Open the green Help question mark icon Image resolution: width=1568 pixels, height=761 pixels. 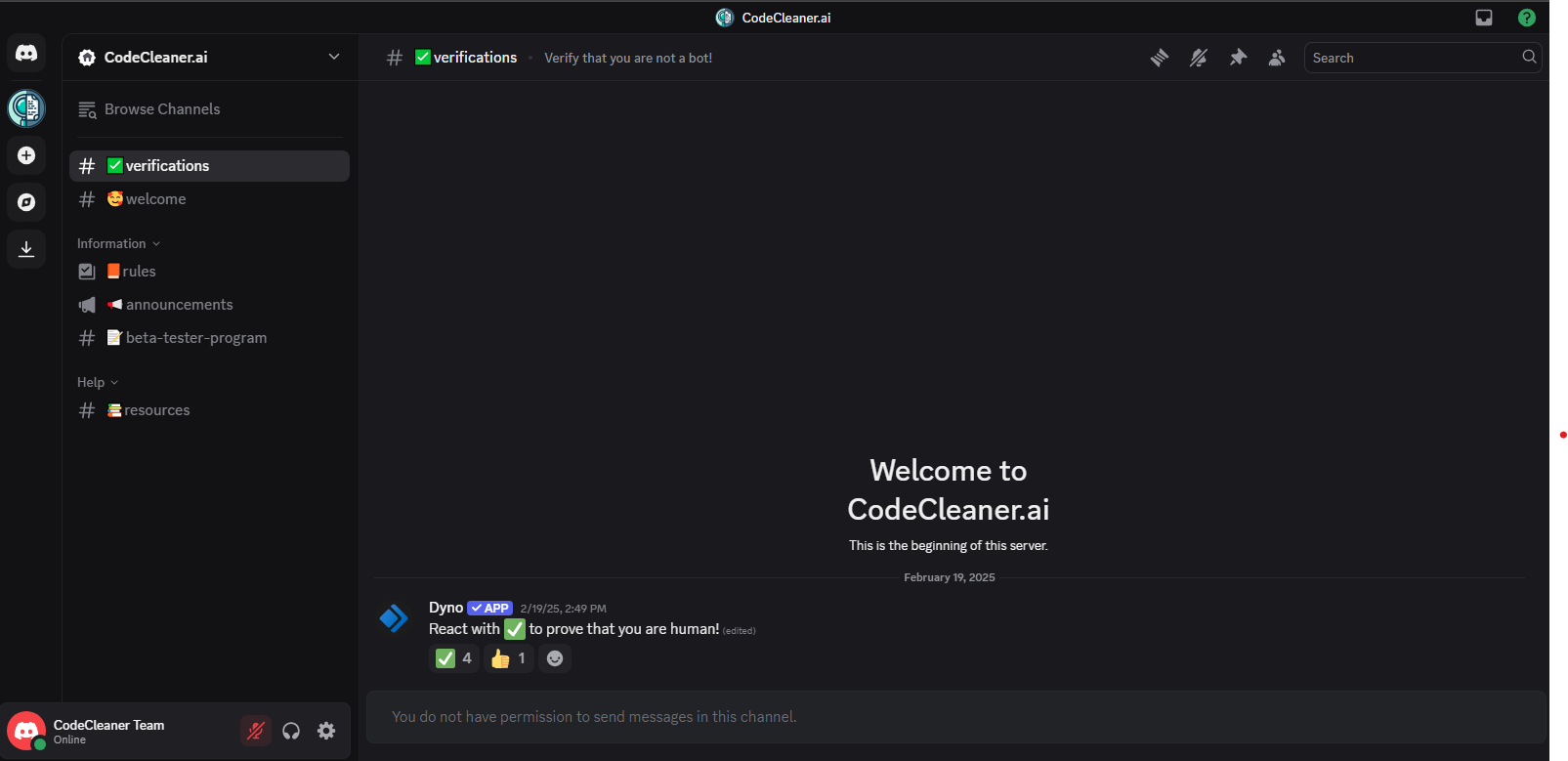(x=1527, y=18)
